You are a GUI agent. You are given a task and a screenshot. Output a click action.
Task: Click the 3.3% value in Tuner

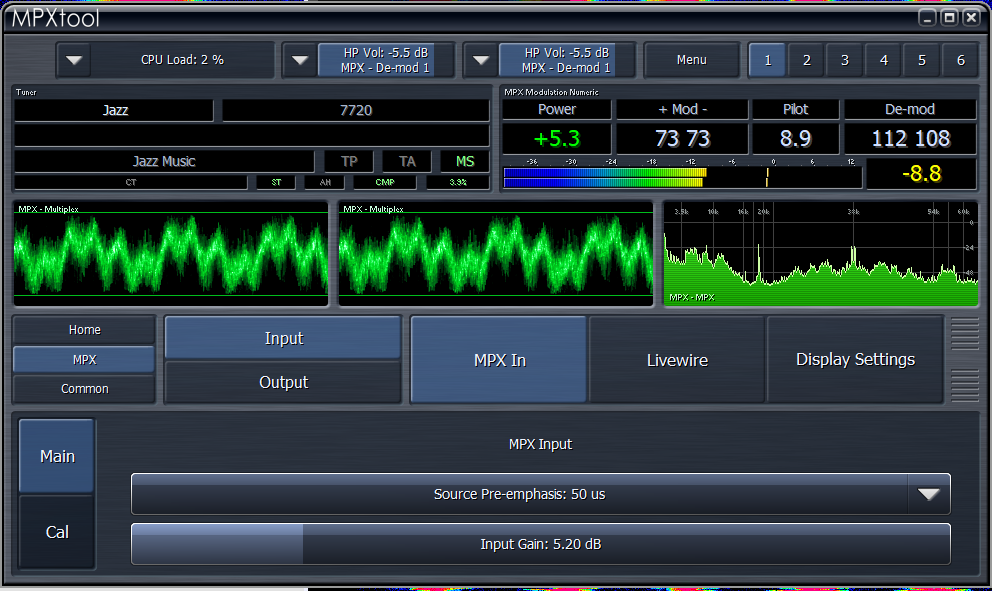click(458, 182)
